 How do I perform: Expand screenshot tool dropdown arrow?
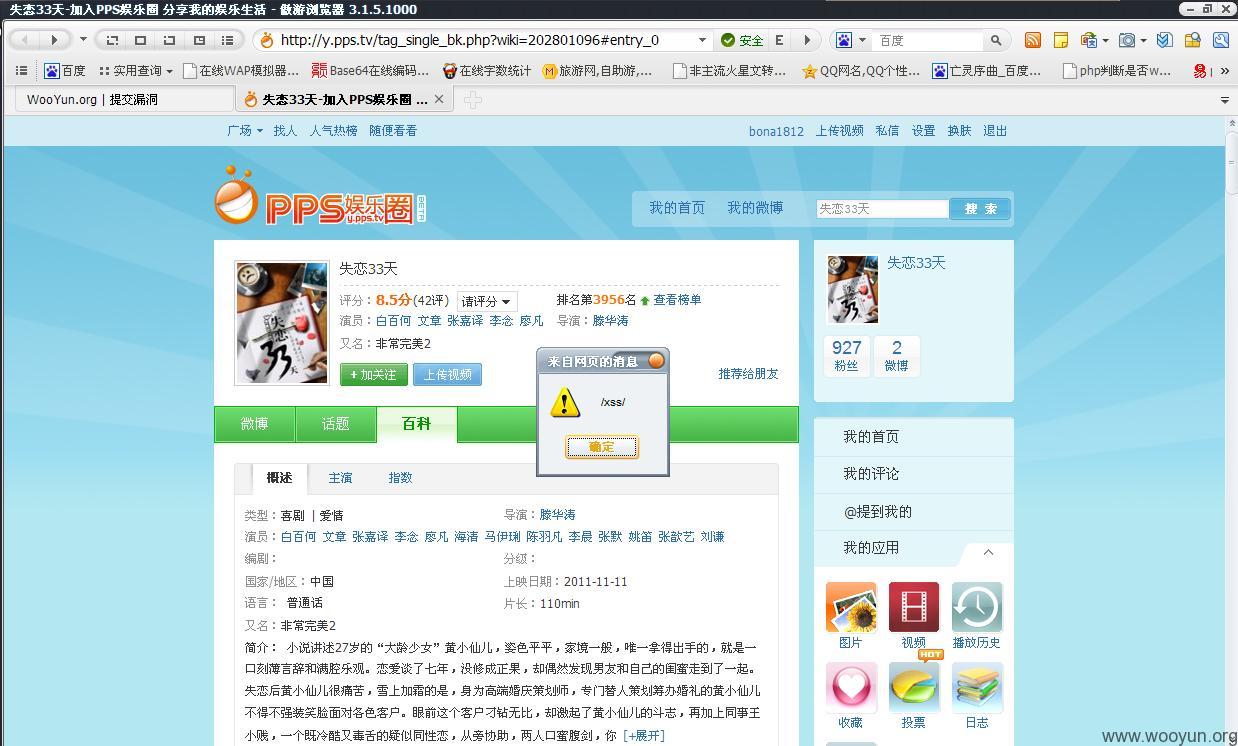[1144, 41]
